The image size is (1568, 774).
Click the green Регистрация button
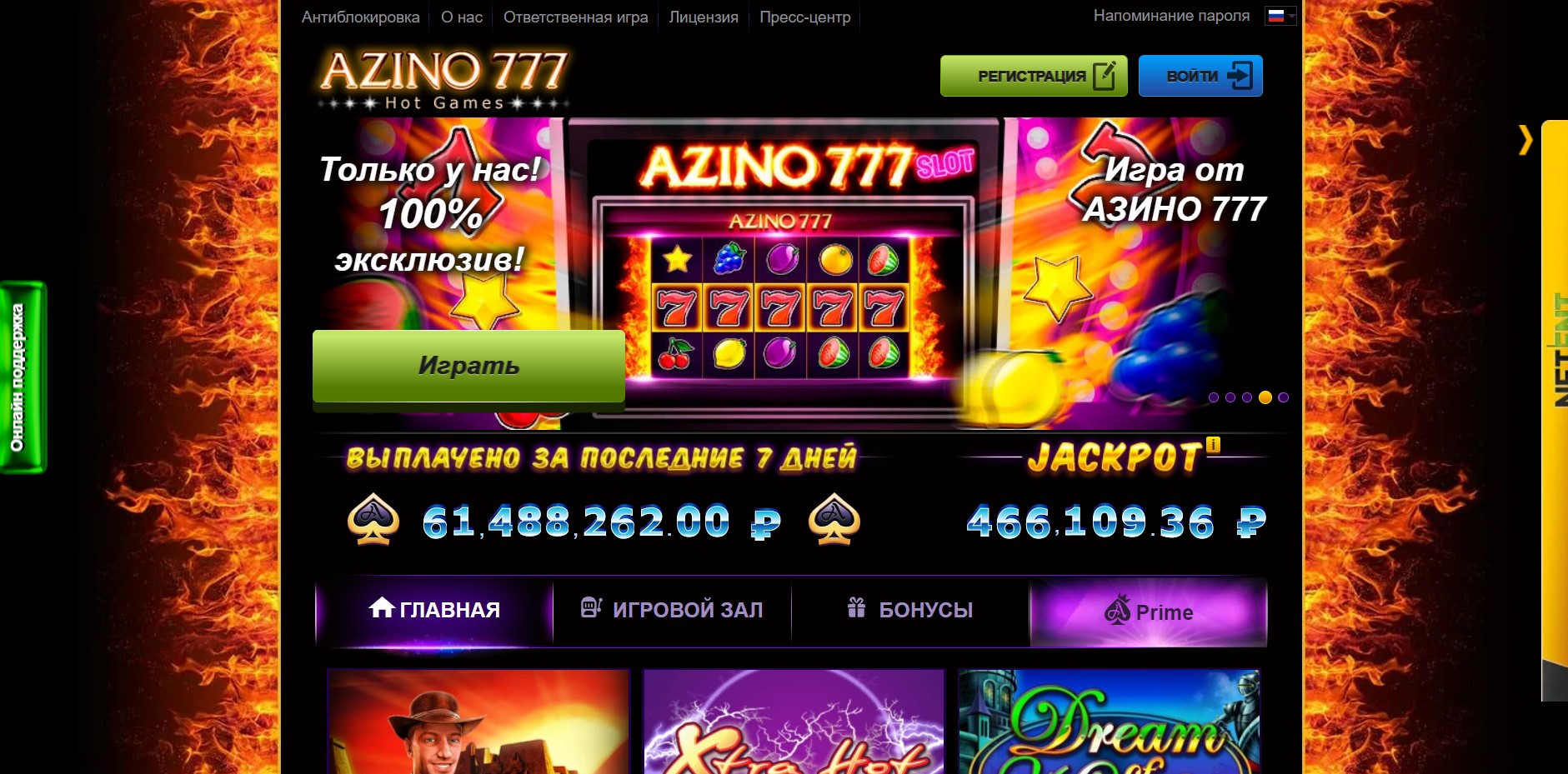click(x=1034, y=76)
